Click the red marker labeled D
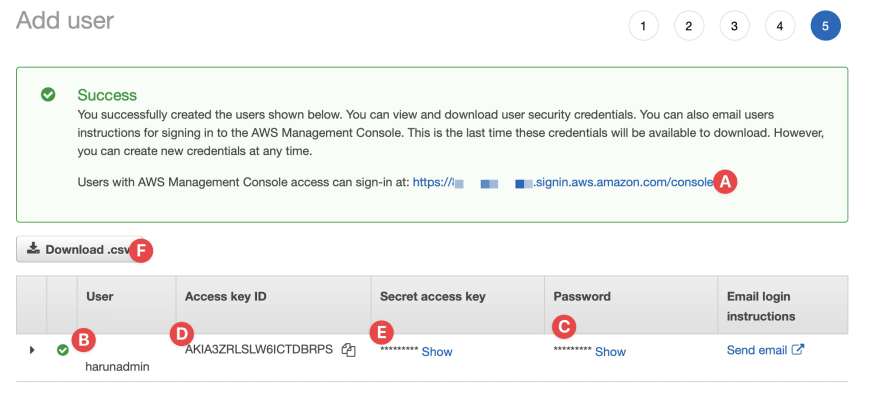This screenshot has width=880, height=408. click(181, 334)
